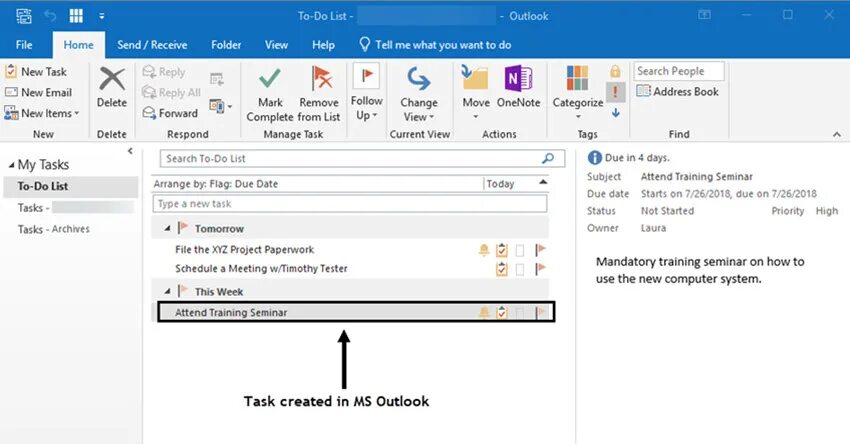
Task: Click the OneNote icon
Action: click(518, 79)
